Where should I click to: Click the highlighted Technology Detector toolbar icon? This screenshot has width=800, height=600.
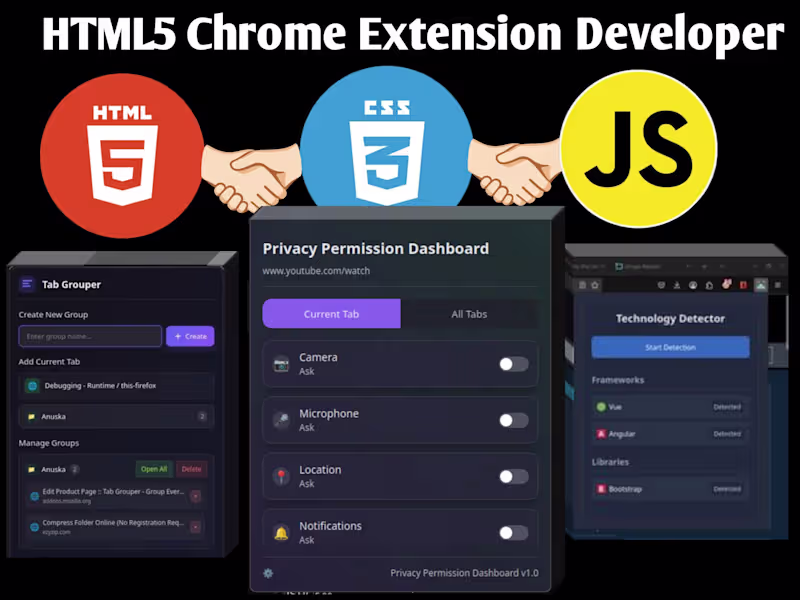tap(761, 285)
